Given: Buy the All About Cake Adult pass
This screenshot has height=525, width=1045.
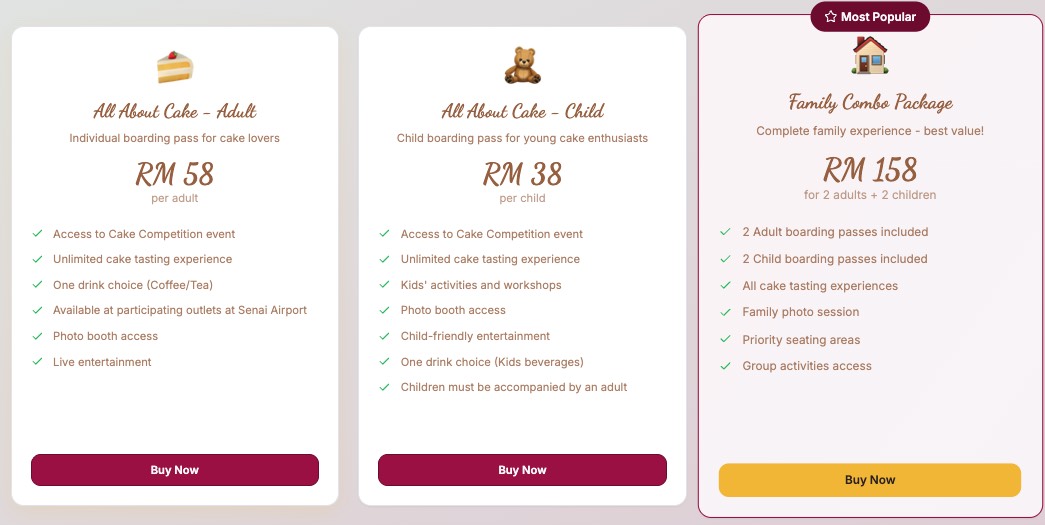Looking at the screenshot, I should (x=175, y=470).
